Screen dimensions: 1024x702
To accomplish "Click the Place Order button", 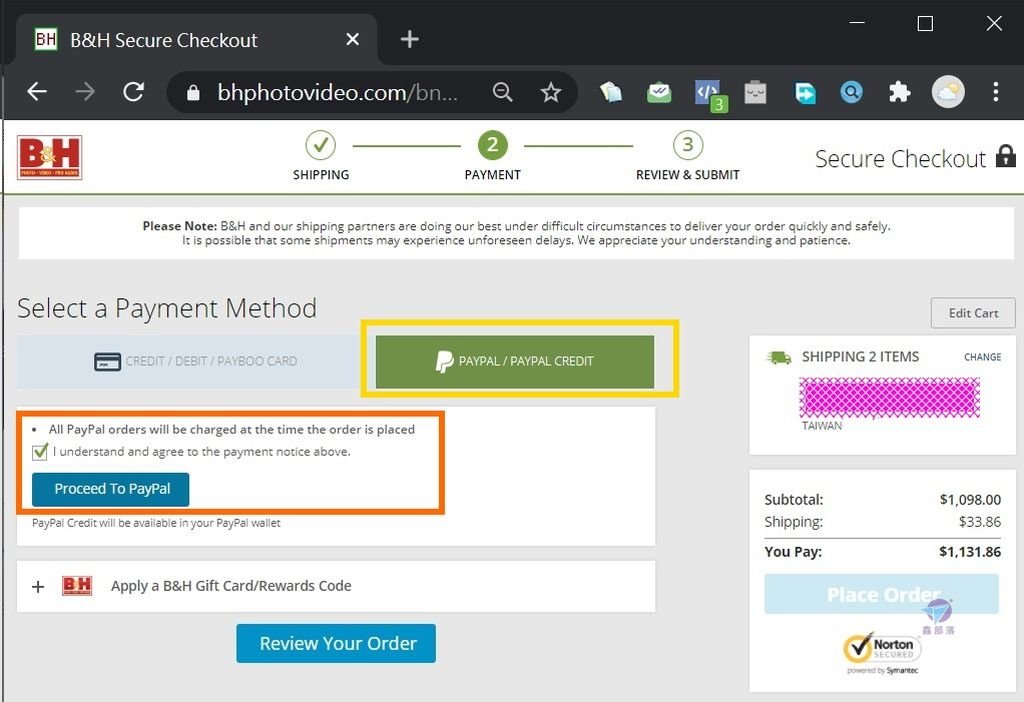I will [882, 594].
